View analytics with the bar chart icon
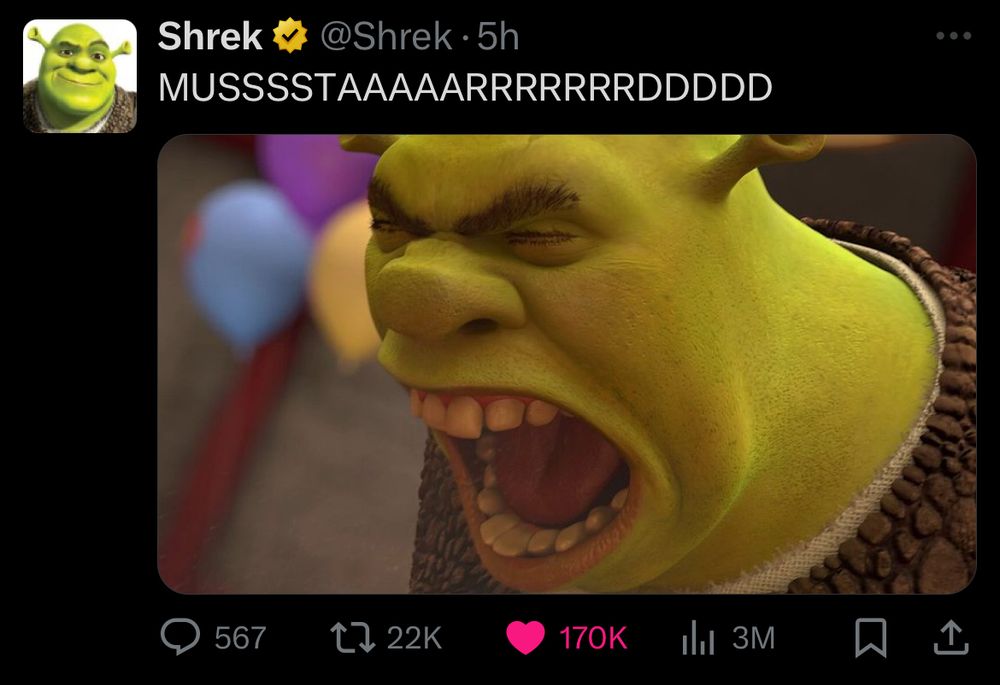 698,638
